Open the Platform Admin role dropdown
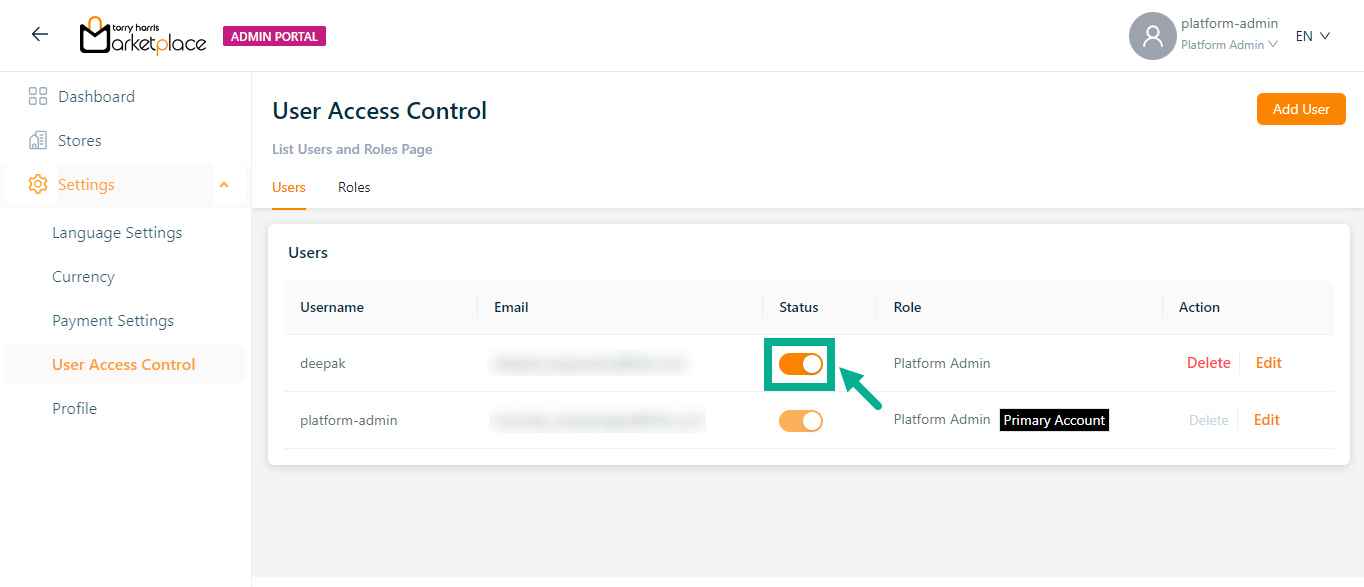Screen dimensions: 1364x587 coord(1229,45)
